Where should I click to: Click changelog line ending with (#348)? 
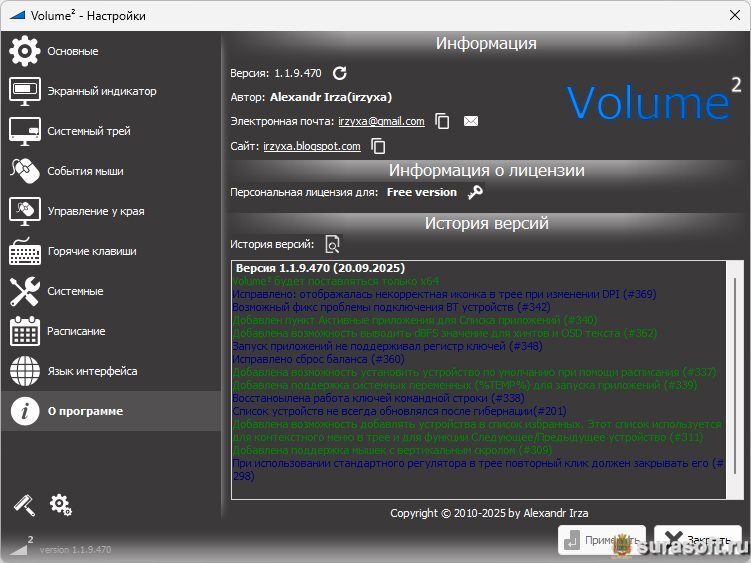click(x=387, y=346)
